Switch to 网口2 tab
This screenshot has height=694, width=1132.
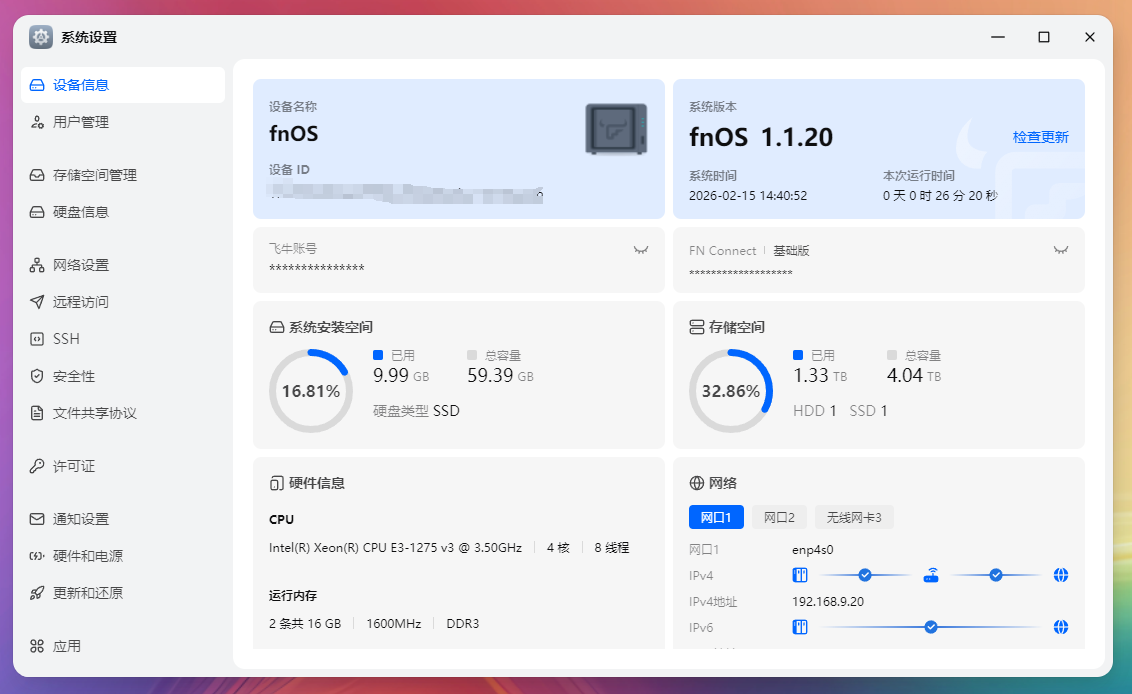779,517
